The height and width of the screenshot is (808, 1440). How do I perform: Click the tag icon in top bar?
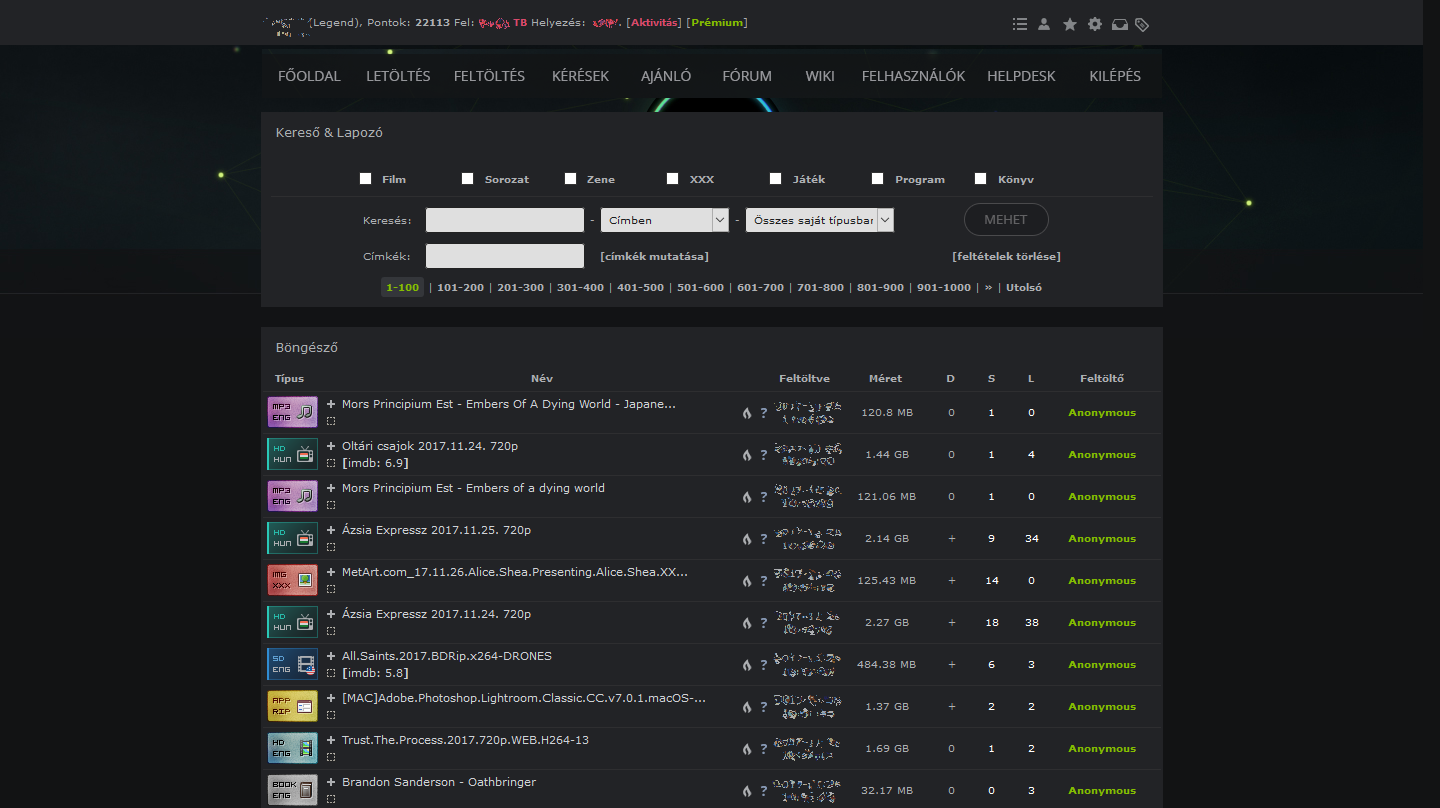click(1143, 24)
